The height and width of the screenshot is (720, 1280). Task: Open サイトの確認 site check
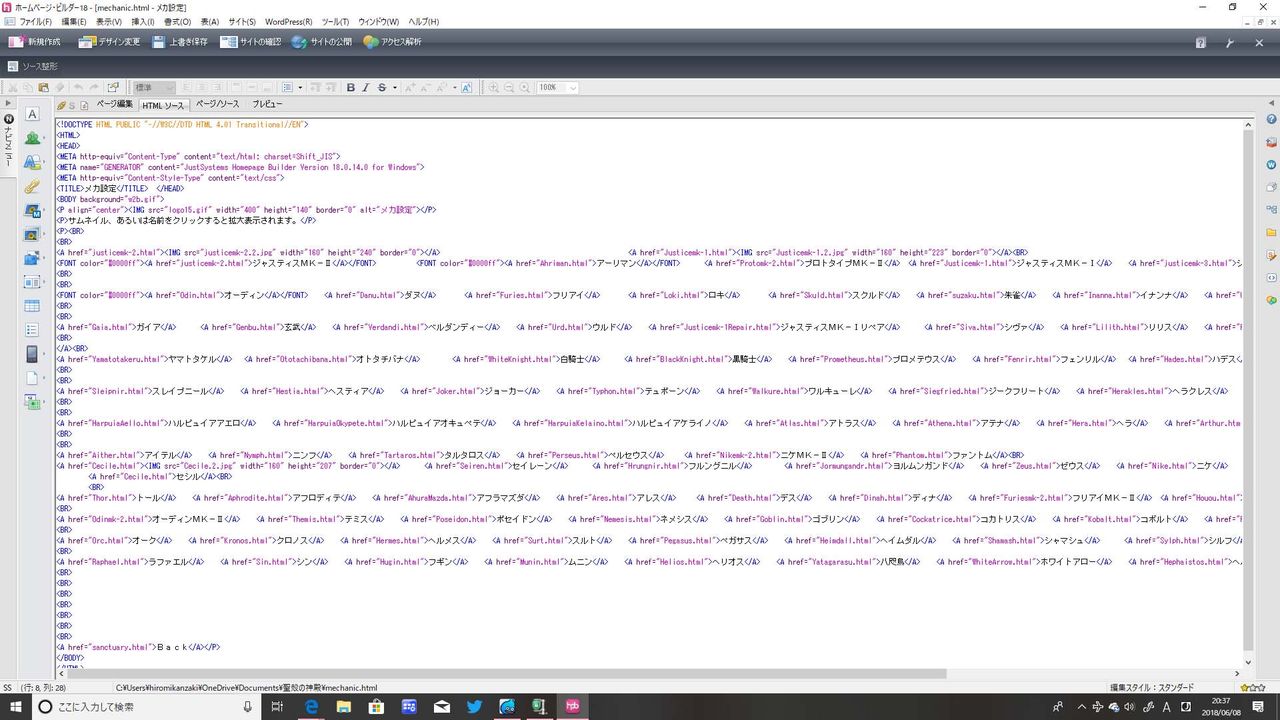(251, 42)
